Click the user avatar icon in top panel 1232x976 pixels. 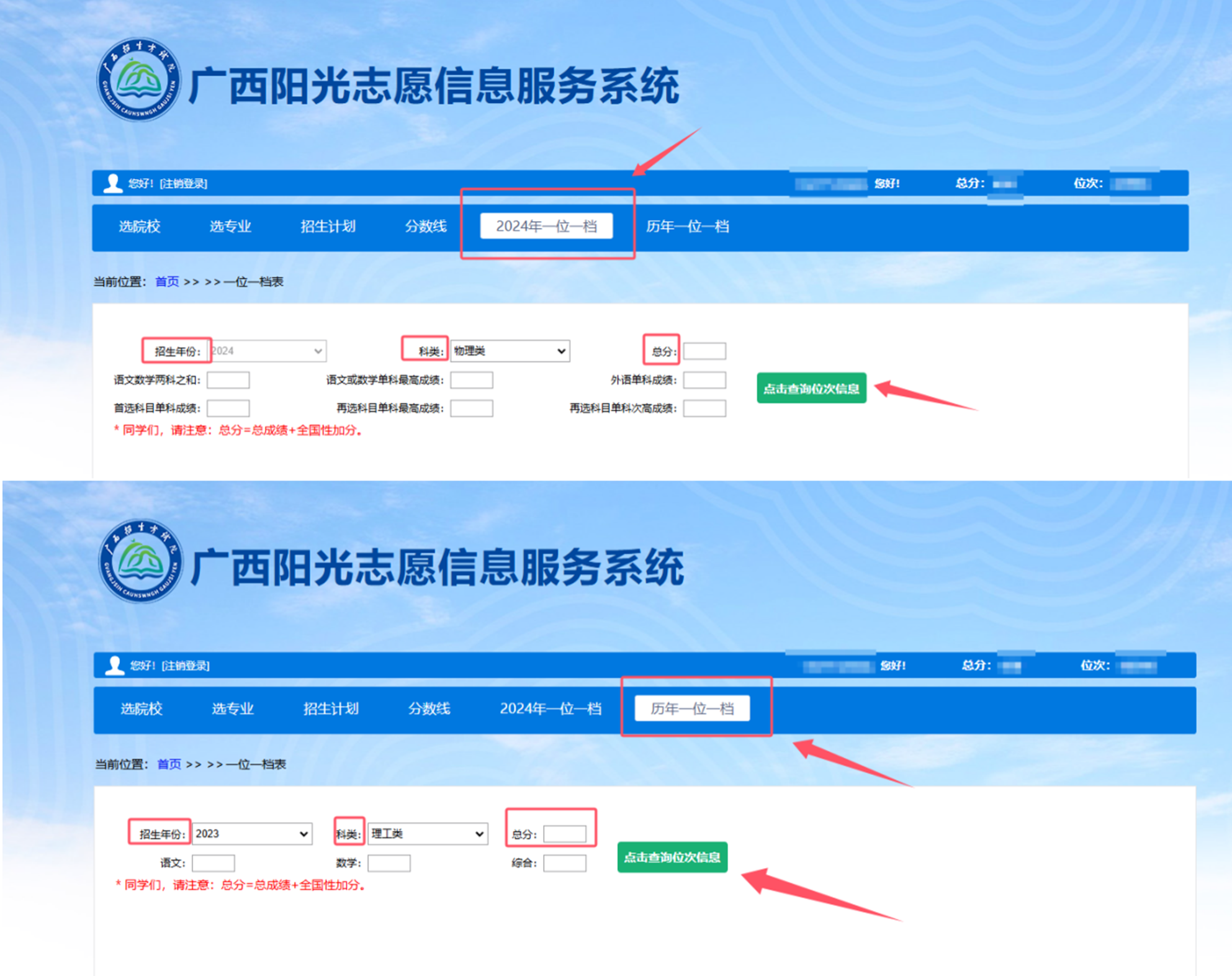[x=112, y=184]
